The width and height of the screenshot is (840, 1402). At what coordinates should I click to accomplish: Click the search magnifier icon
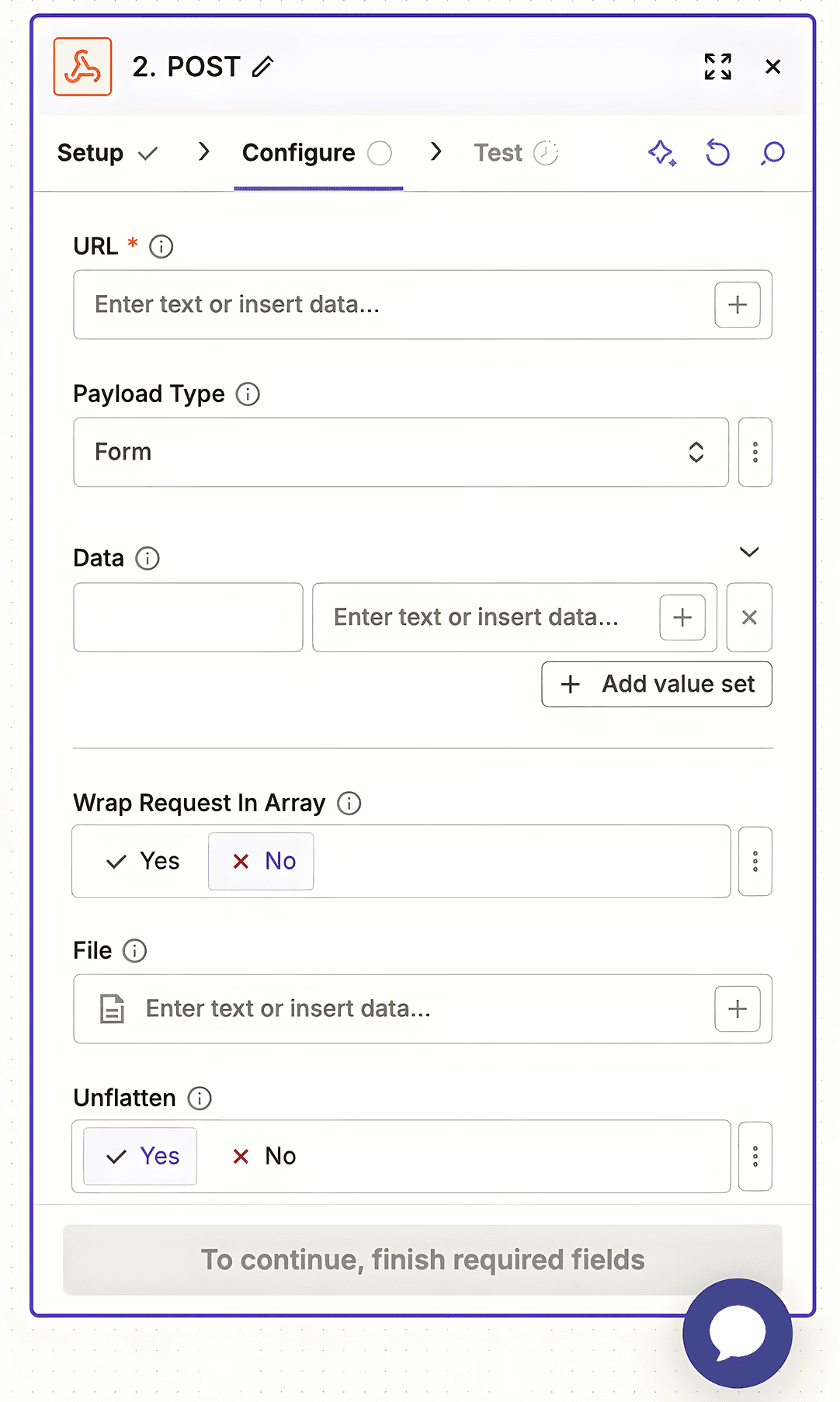click(772, 153)
